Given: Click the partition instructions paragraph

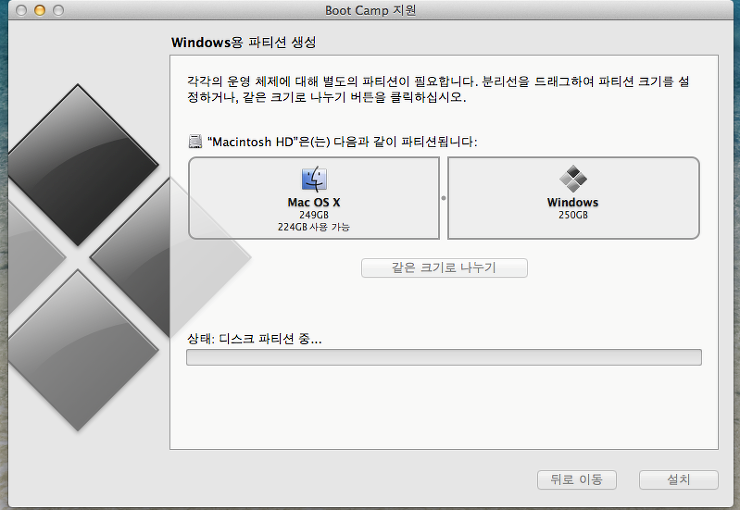Looking at the screenshot, I should 438,89.
